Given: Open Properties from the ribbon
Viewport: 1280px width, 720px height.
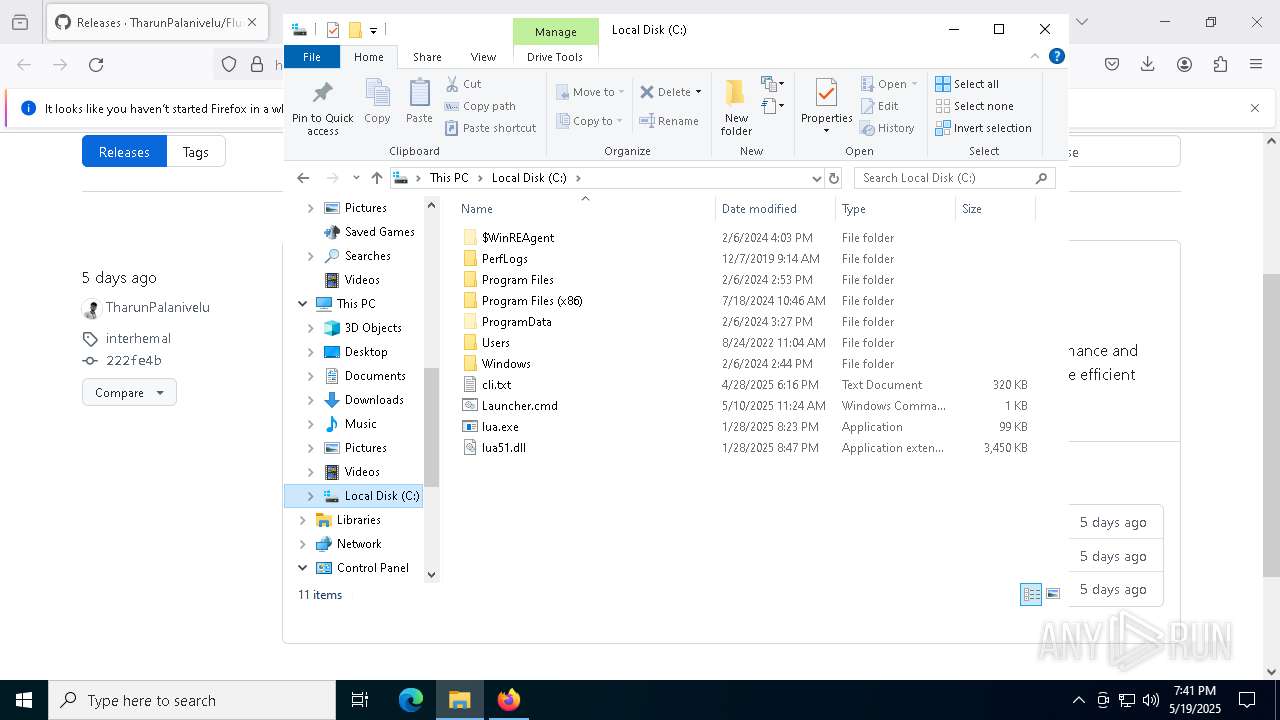Looking at the screenshot, I should [x=826, y=106].
